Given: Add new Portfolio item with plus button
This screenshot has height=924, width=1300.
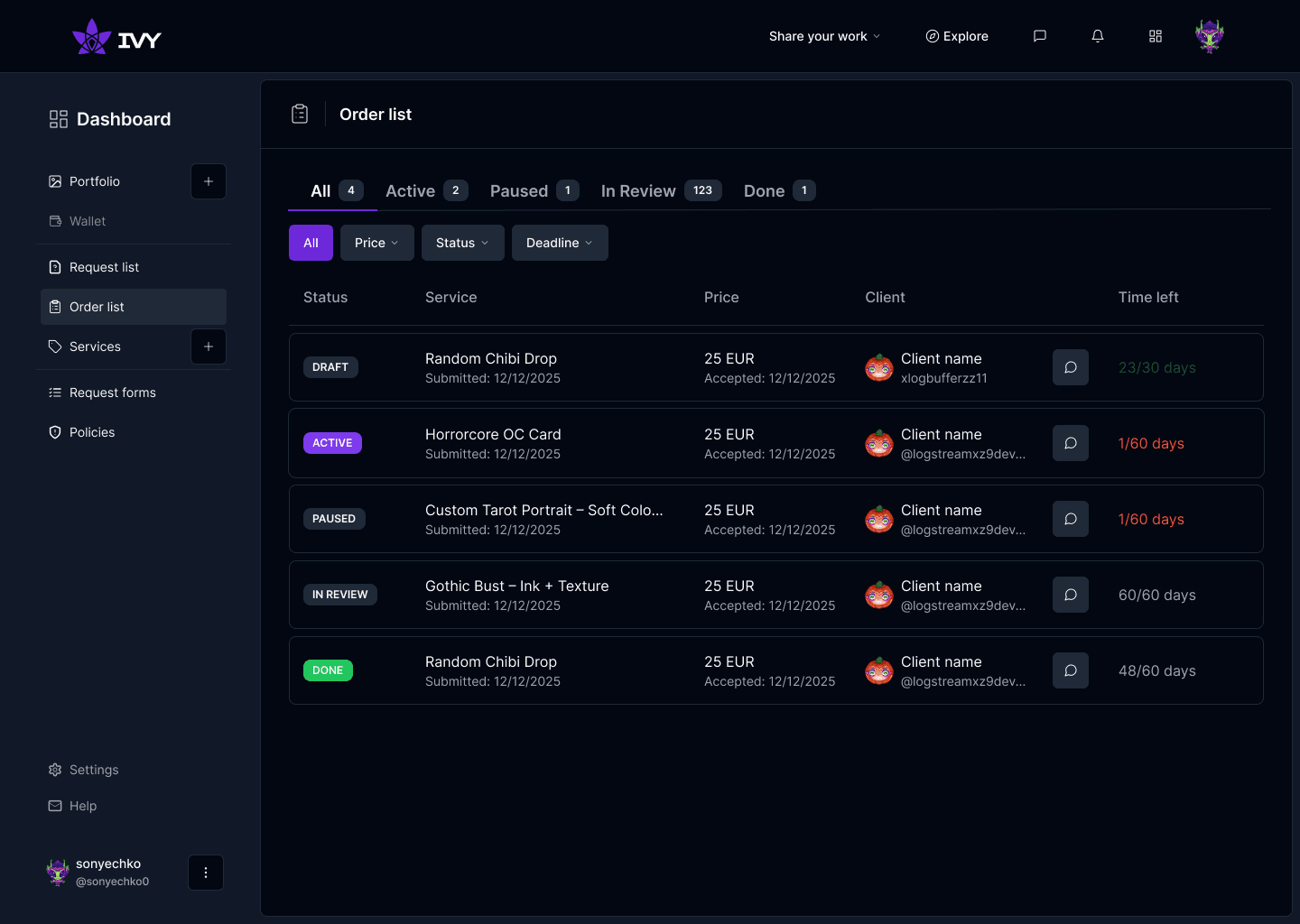Looking at the screenshot, I should coord(209,181).
